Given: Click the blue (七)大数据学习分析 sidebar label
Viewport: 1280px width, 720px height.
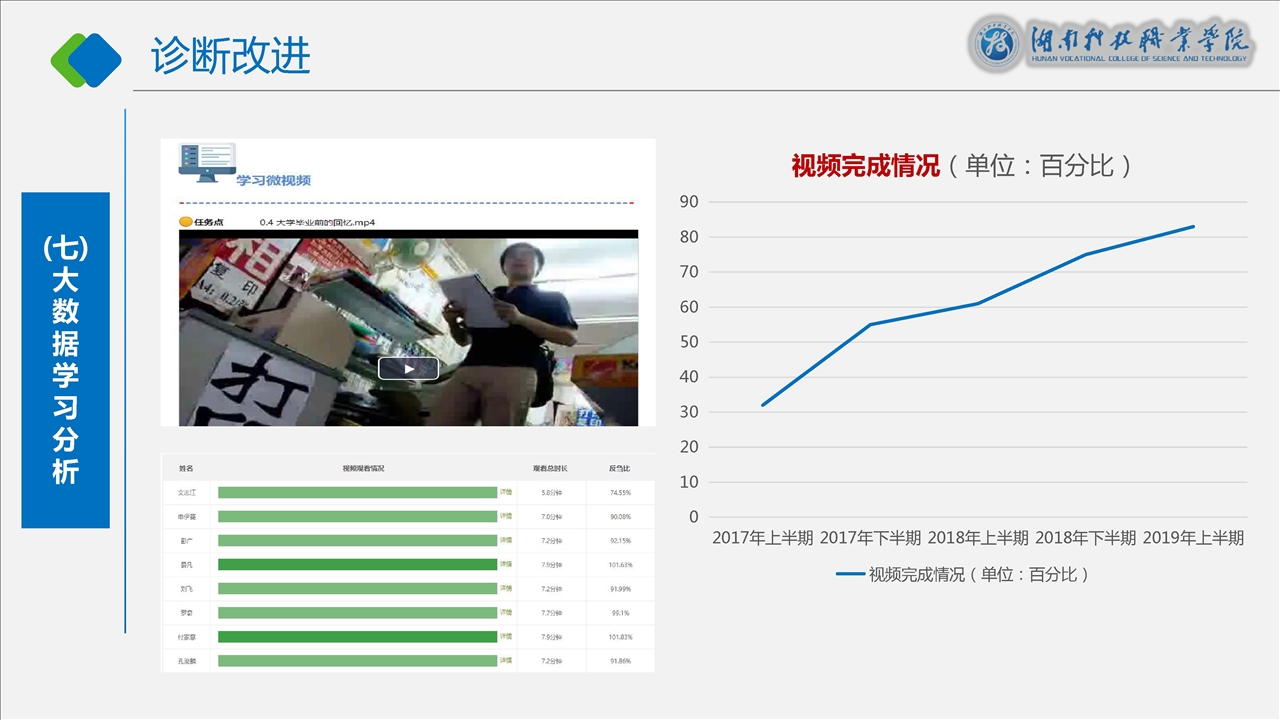Looking at the screenshot, I should [65, 360].
